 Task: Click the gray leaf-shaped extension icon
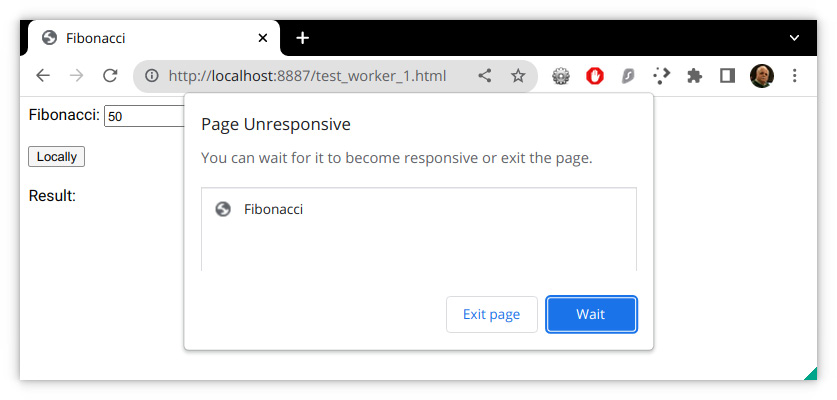point(628,76)
